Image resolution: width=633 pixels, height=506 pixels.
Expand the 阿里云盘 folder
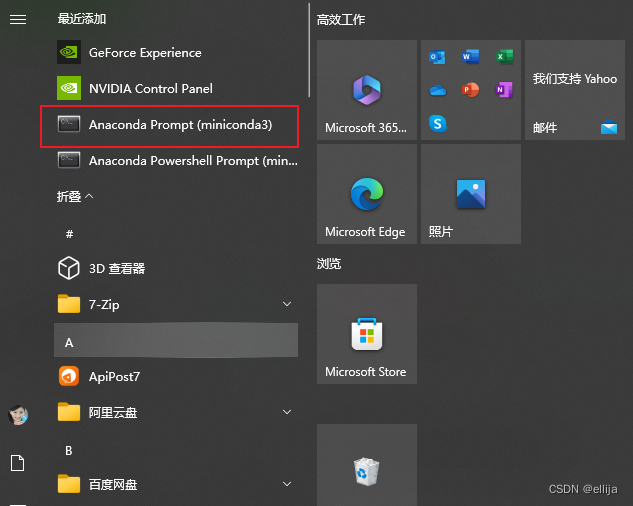coord(287,412)
